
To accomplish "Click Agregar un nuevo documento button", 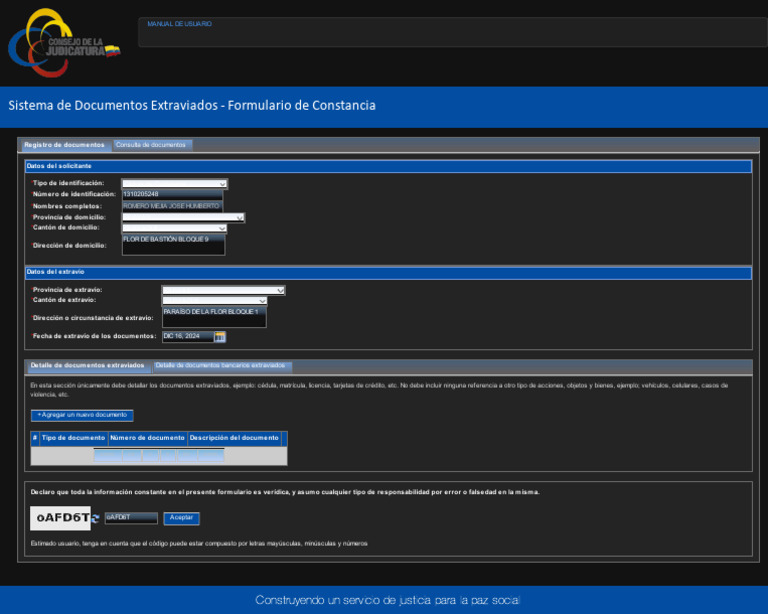I will tap(82, 414).
